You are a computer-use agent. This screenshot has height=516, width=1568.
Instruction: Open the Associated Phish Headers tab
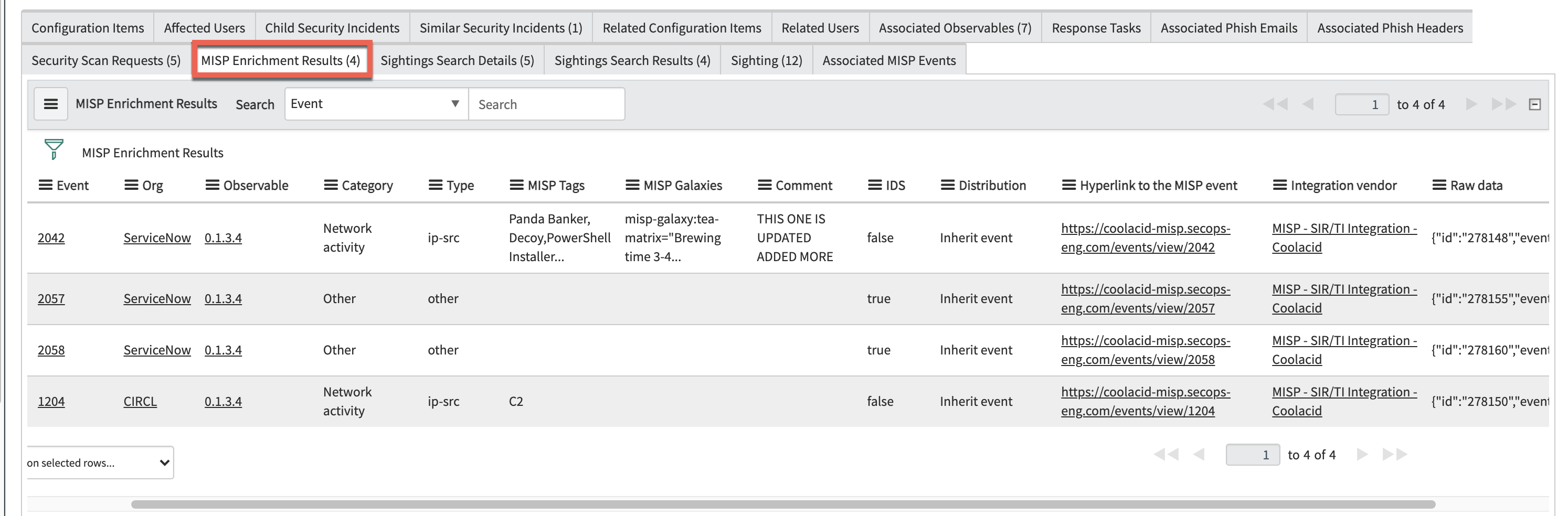point(1390,28)
